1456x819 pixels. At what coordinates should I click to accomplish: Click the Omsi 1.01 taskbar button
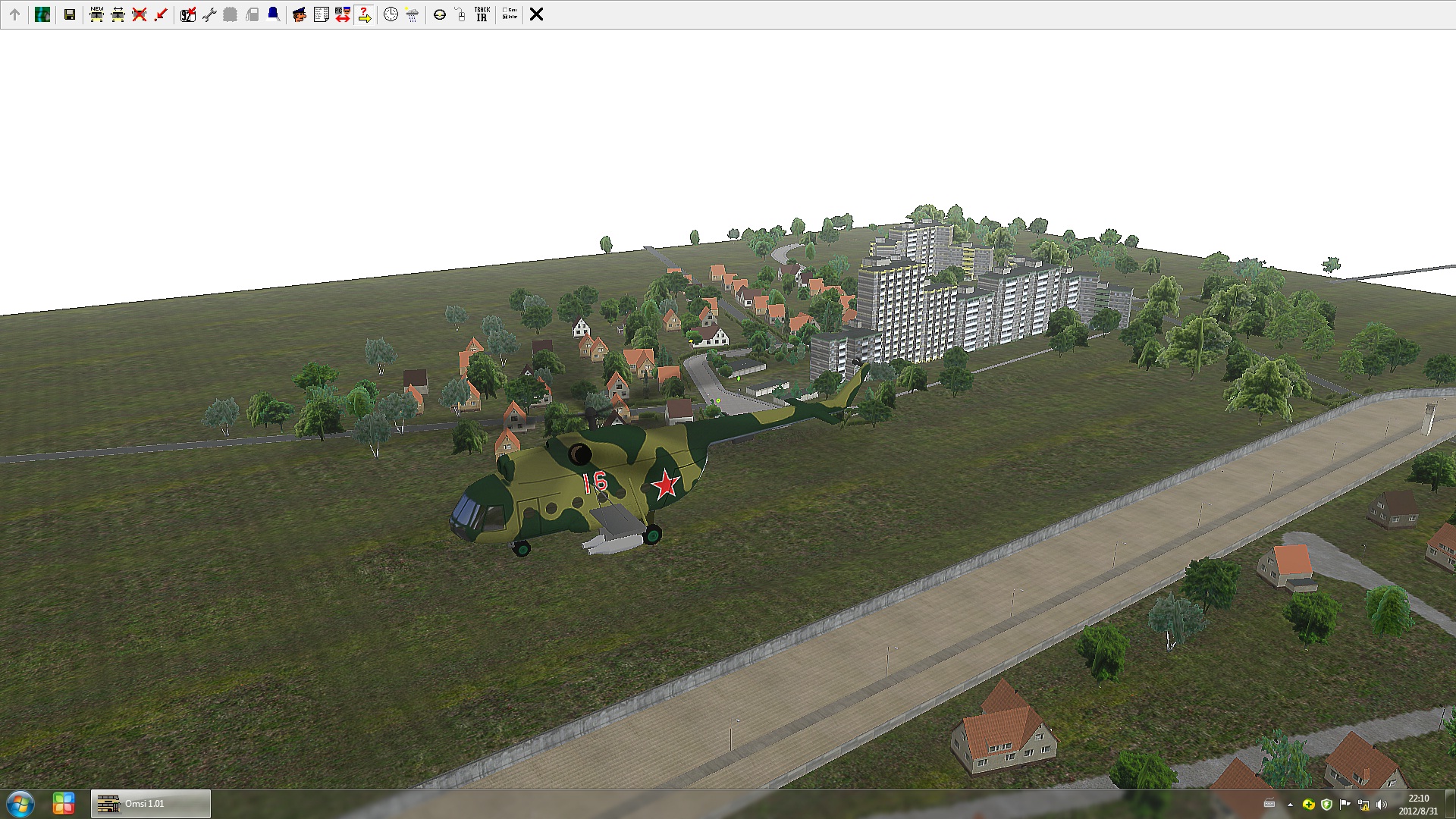coord(151,804)
